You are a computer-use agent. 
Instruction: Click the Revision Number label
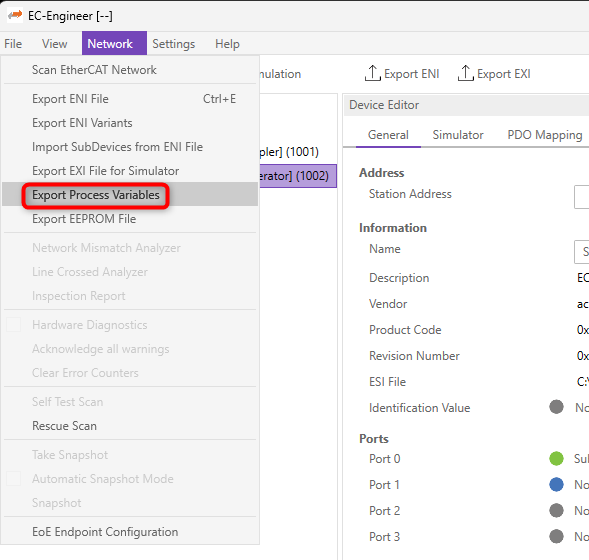click(414, 356)
